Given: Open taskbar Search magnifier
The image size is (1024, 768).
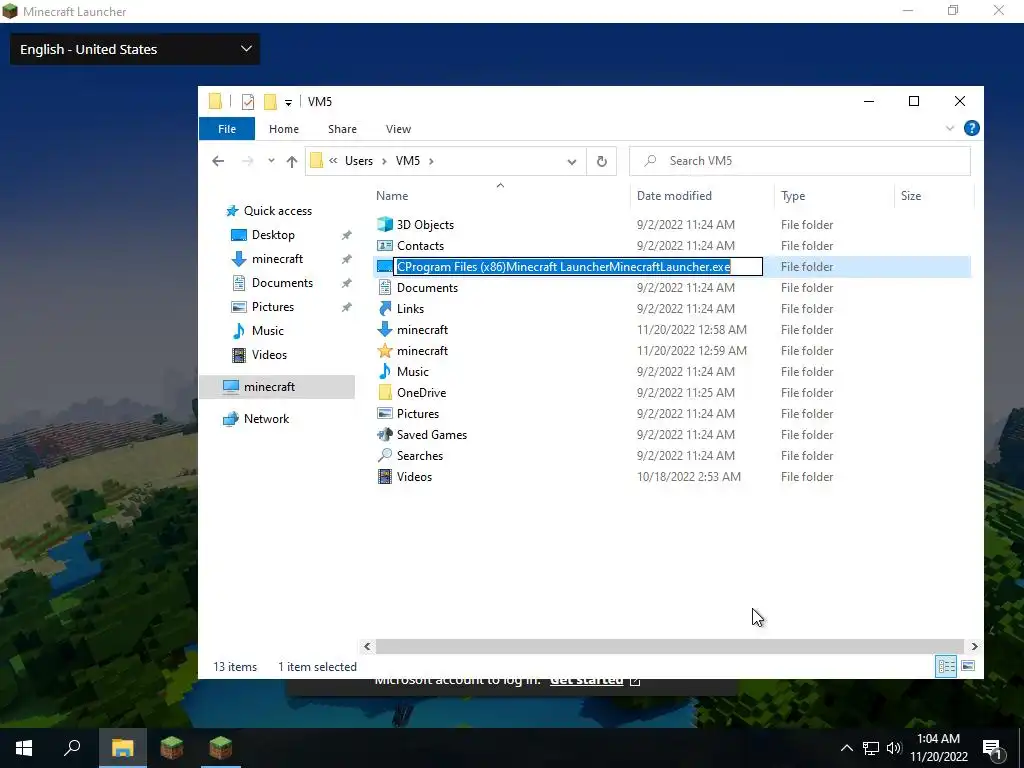Looking at the screenshot, I should (x=72, y=748).
